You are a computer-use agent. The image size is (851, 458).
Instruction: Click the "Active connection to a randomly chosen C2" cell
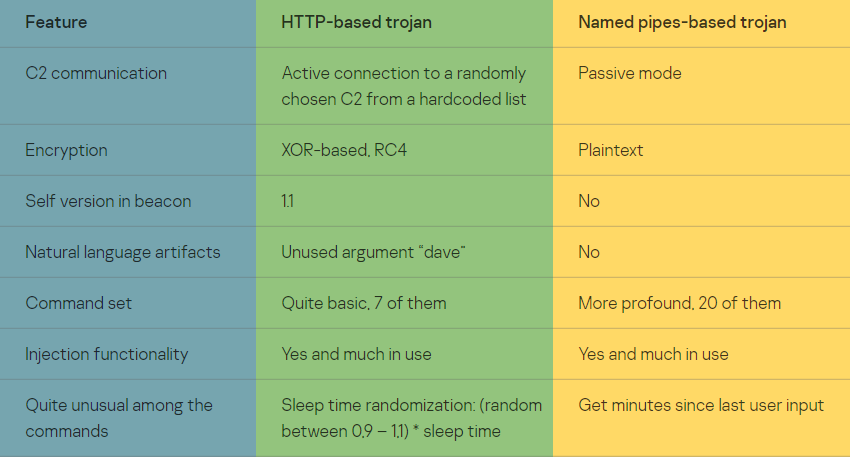[x=403, y=86]
